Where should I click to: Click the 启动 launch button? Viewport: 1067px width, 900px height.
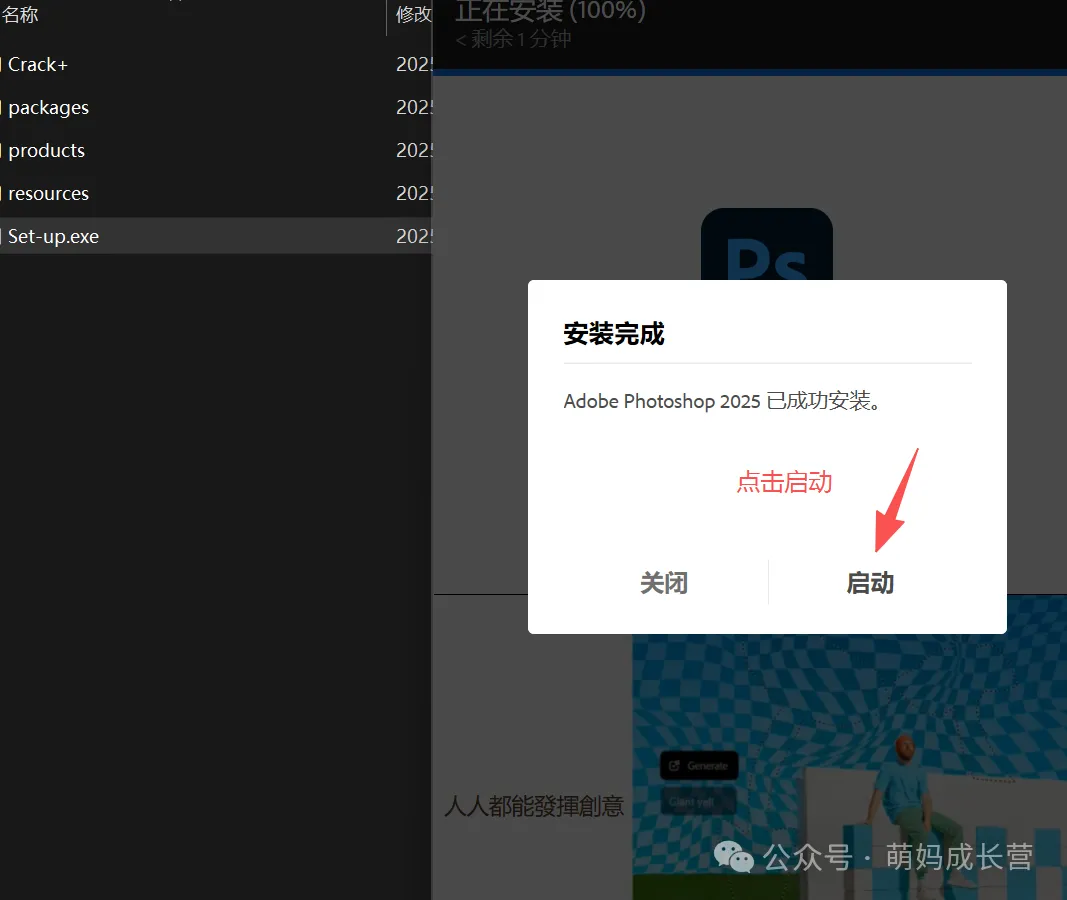[870, 583]
